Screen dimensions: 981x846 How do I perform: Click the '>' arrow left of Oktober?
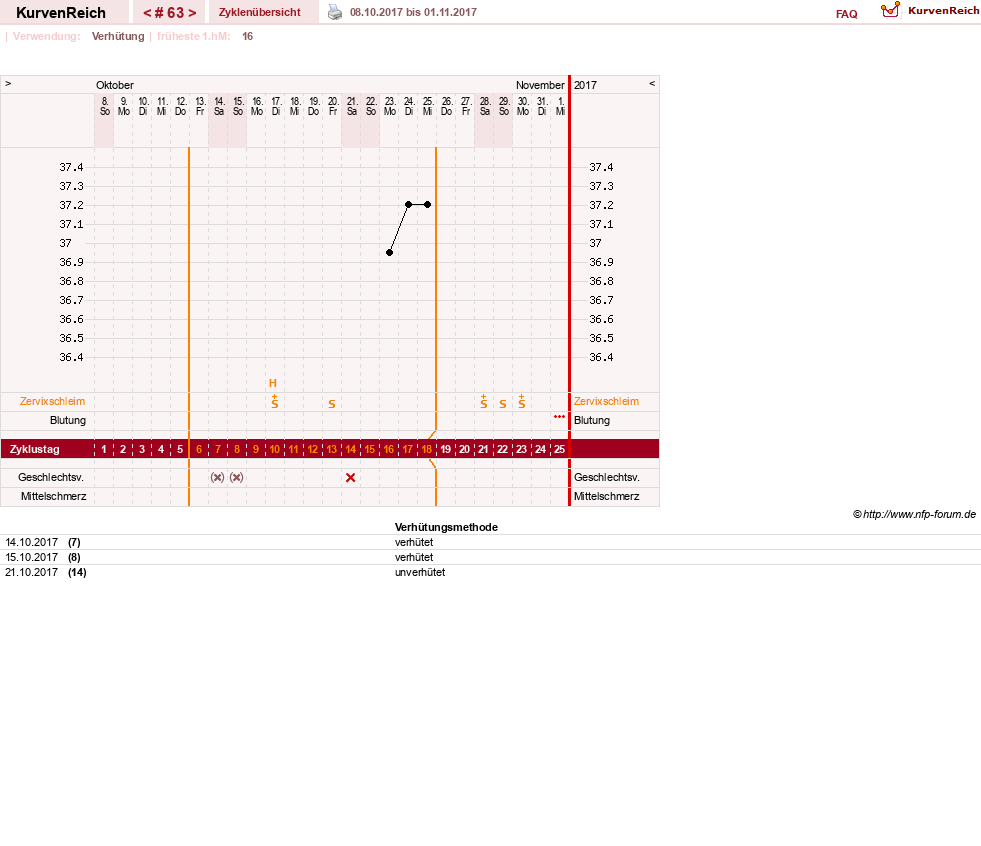click(8, 83)
